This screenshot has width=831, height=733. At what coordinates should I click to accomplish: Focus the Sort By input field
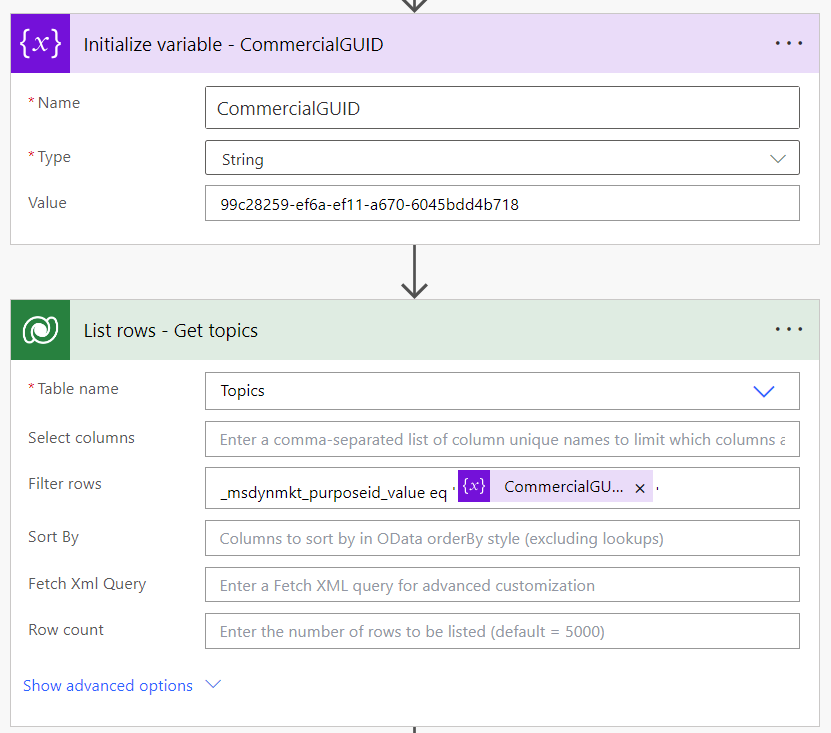coord(501,538)
